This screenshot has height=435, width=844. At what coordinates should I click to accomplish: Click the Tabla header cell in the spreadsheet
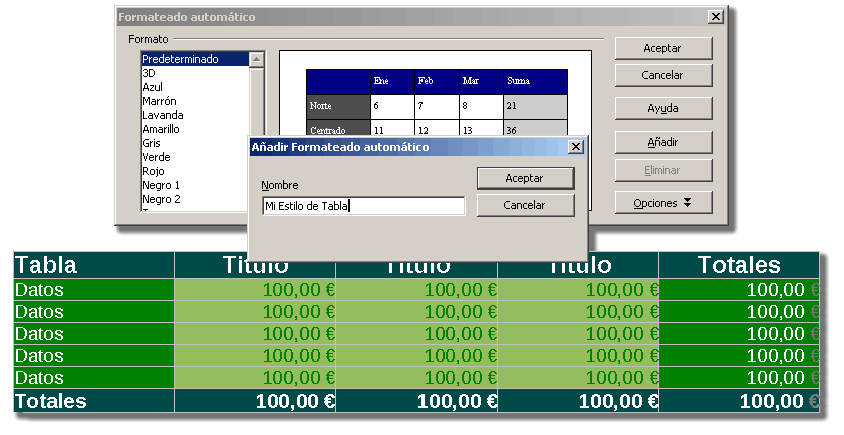pyautogui.click(x=94, y=265)
